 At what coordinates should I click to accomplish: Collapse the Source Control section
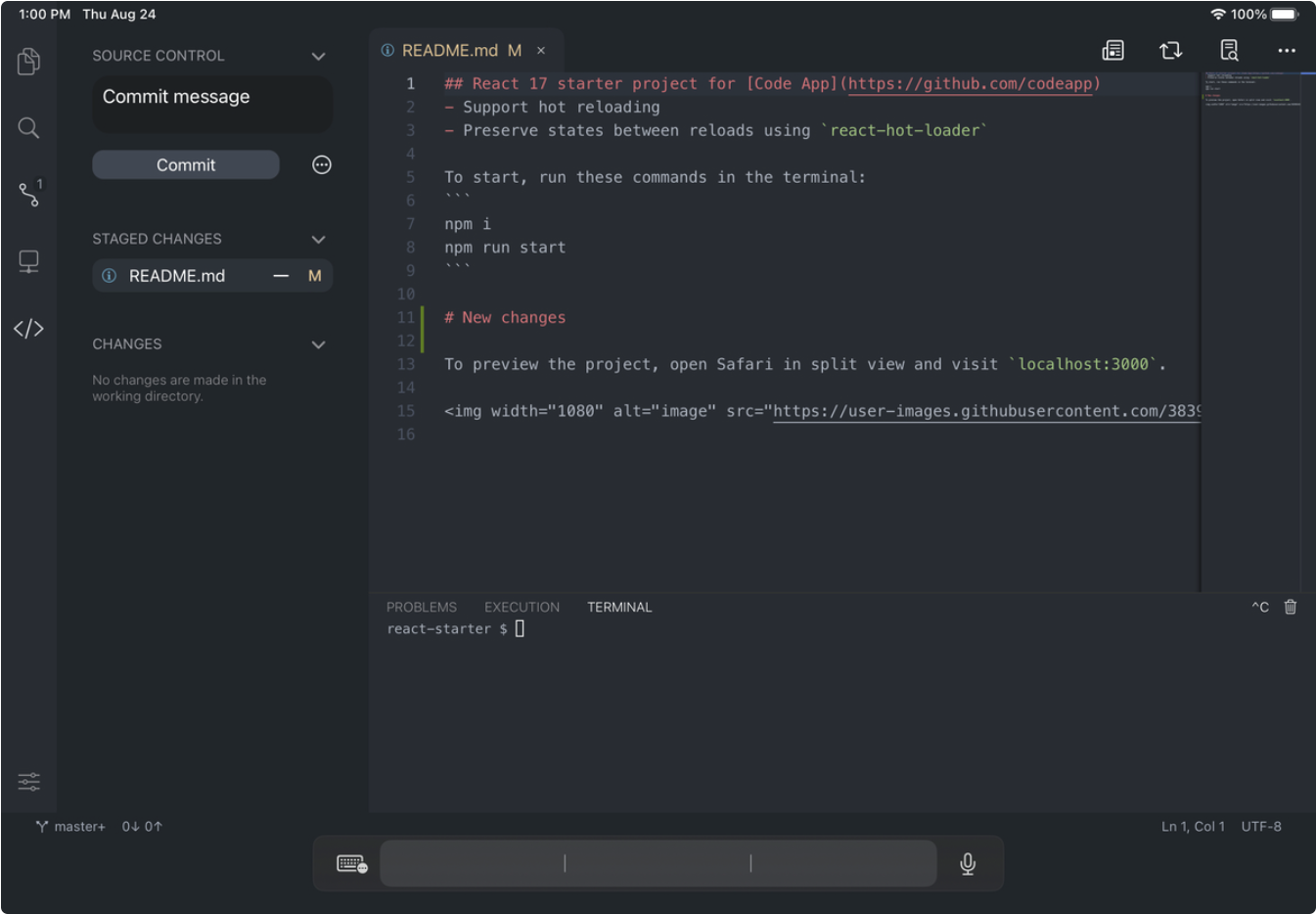coord(318,56)
